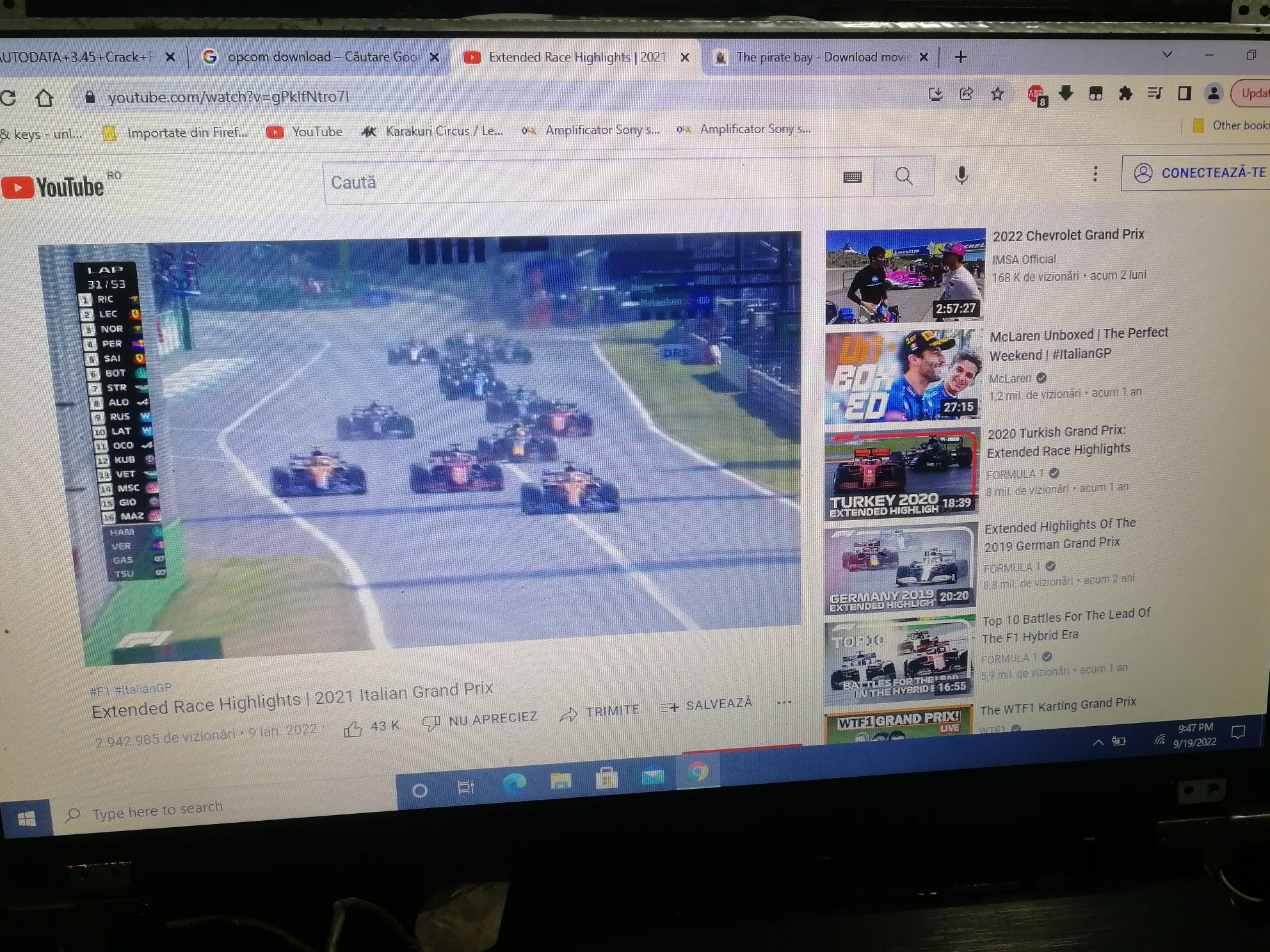
Task: Open the black download arrow extension
Action: [1066, 93]
